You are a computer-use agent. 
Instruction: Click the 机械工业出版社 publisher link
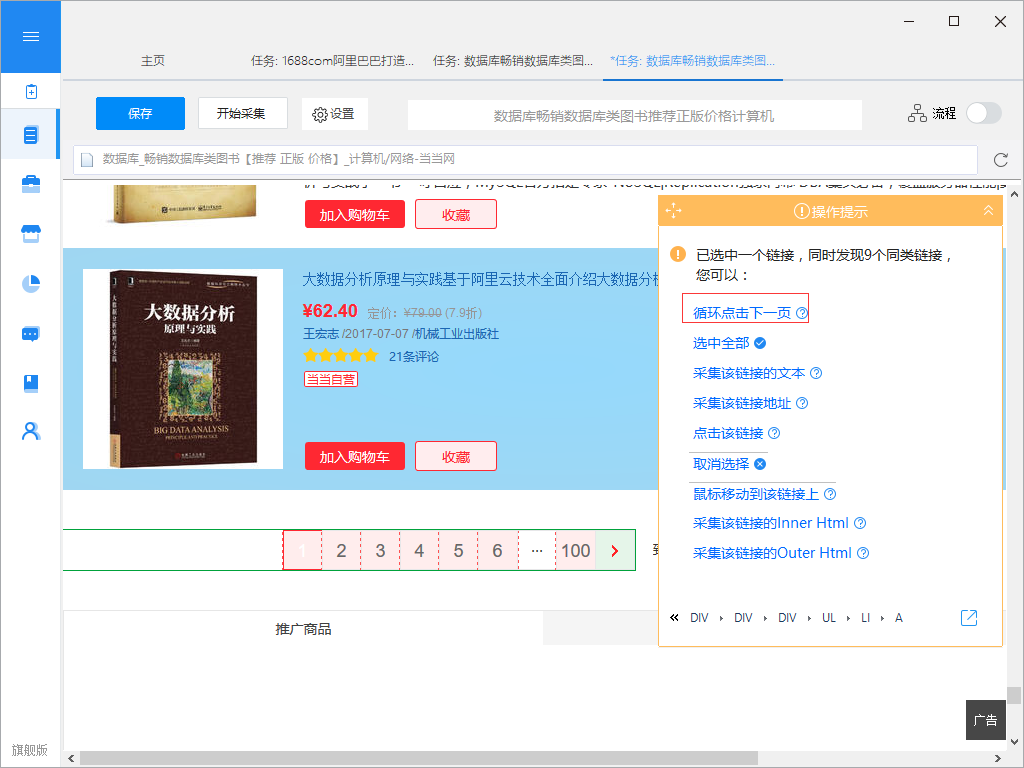pos(456,334)
